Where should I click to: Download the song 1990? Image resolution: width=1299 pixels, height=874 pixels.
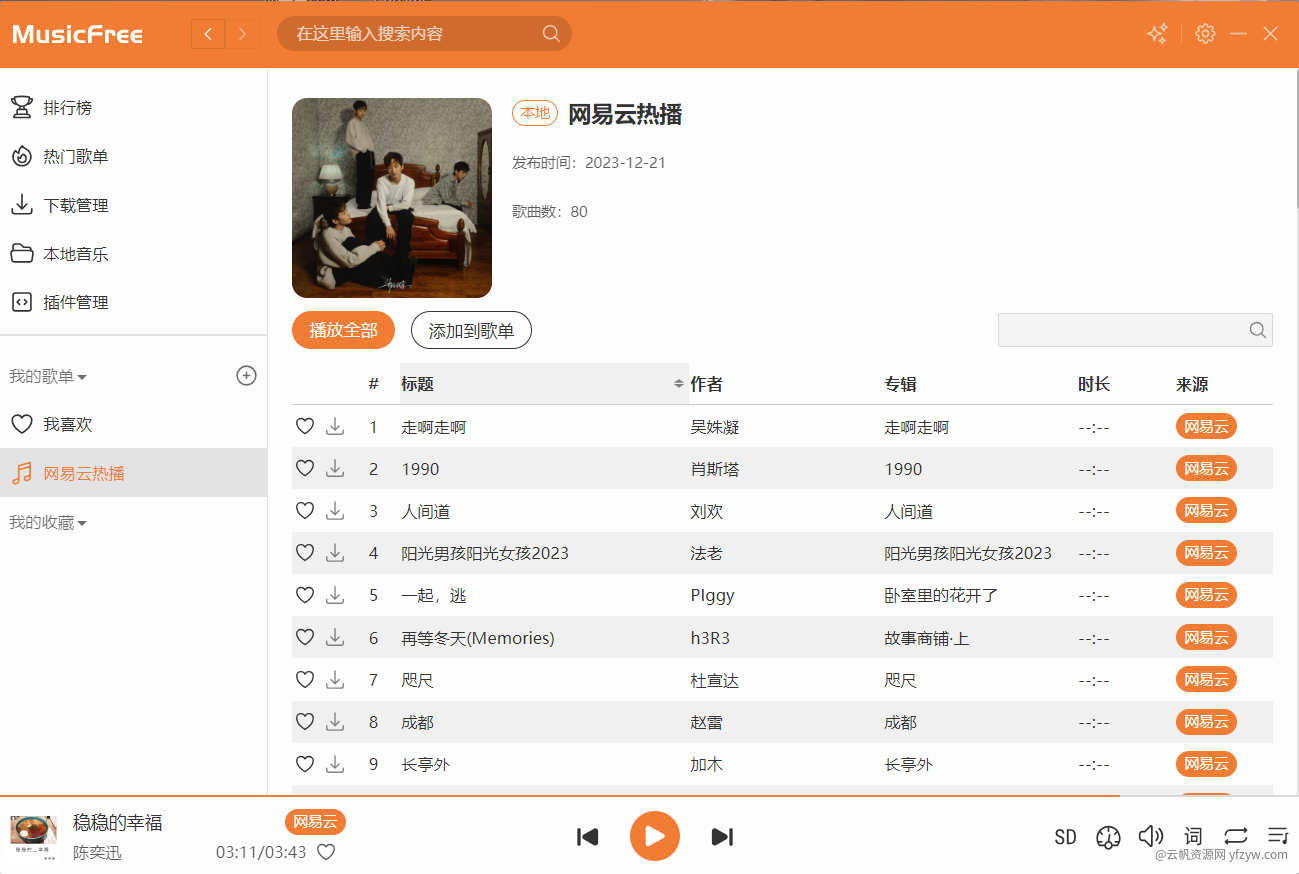335,469
